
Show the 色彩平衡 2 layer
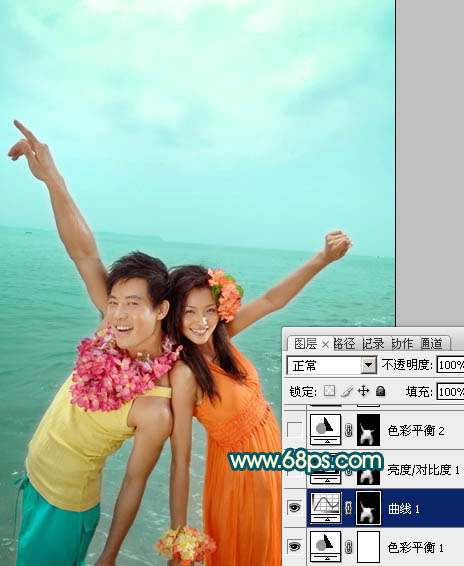coord(295,430)
